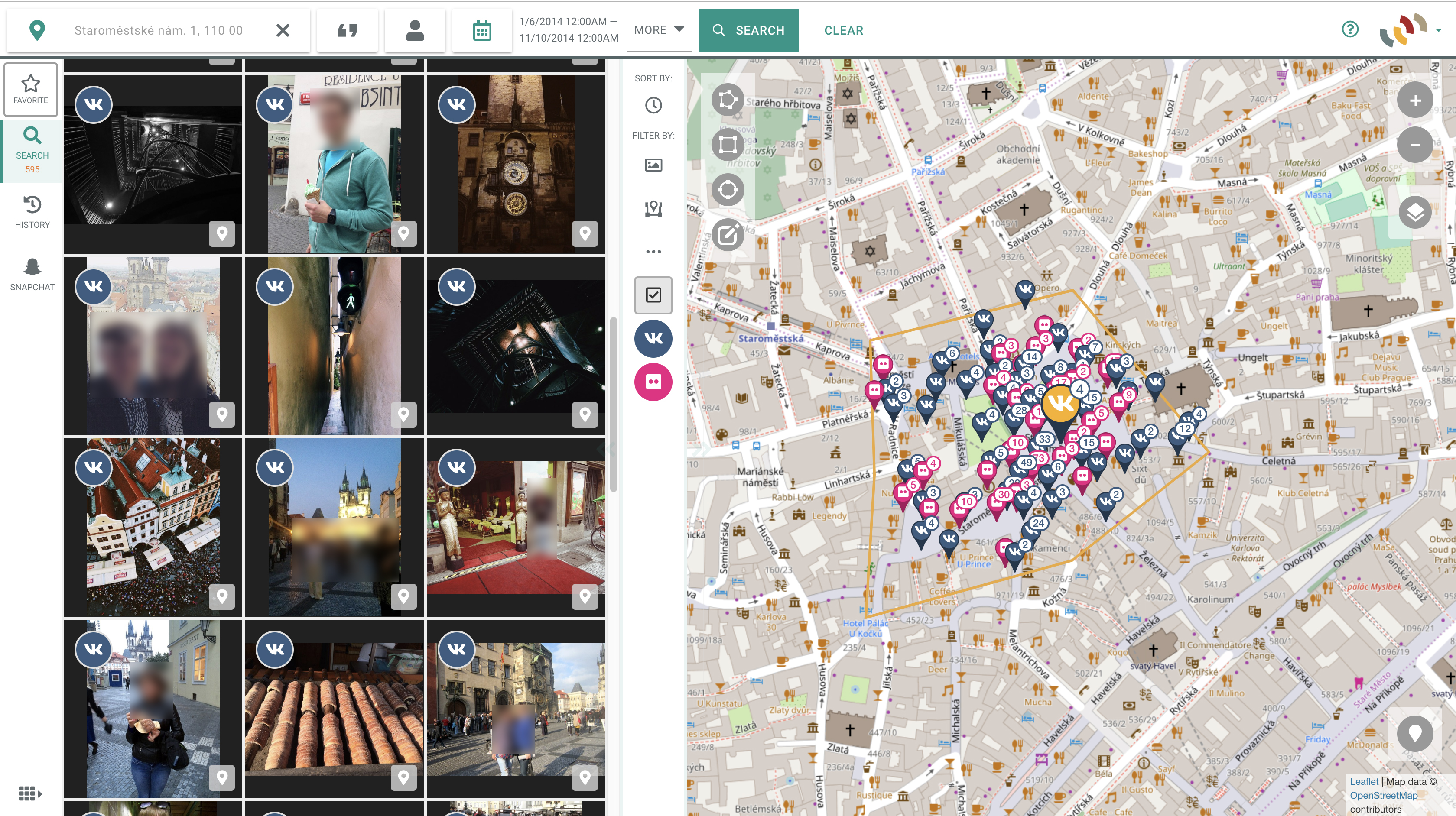
Task: Toggle the VK source filter
Action: [x=653, y=339]
